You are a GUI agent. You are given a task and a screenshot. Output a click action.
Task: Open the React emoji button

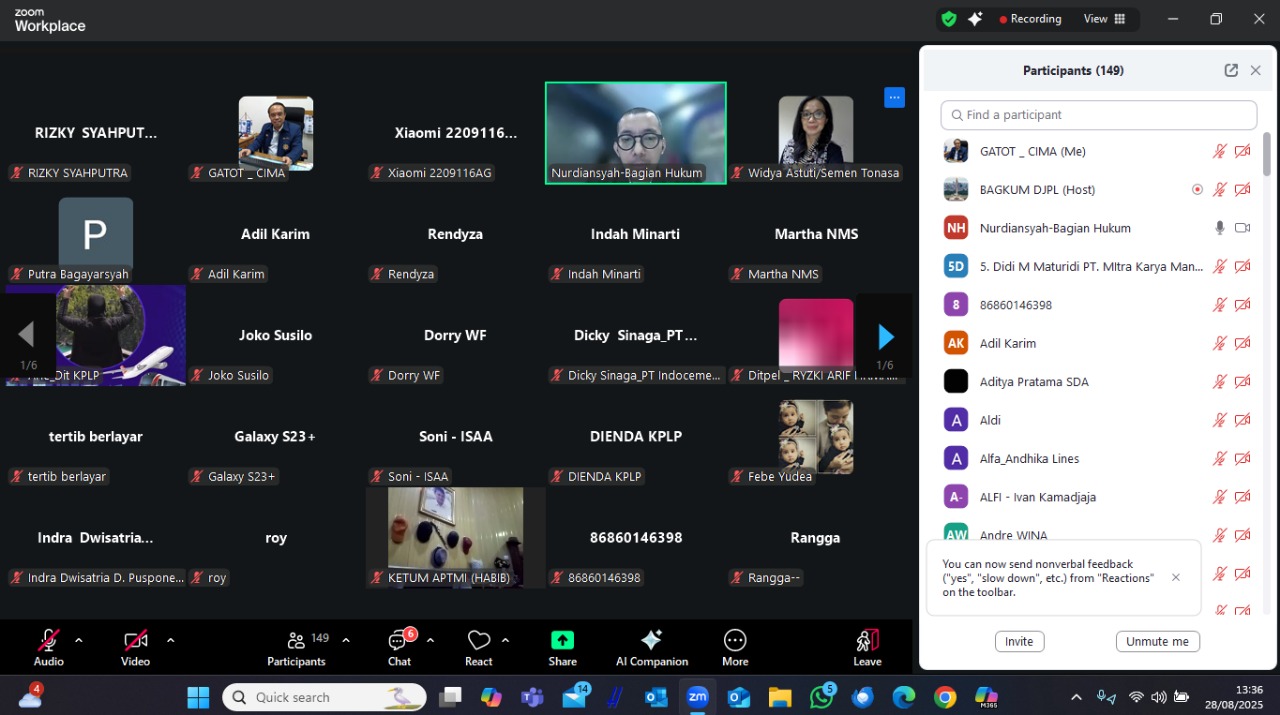pos(479,641)
